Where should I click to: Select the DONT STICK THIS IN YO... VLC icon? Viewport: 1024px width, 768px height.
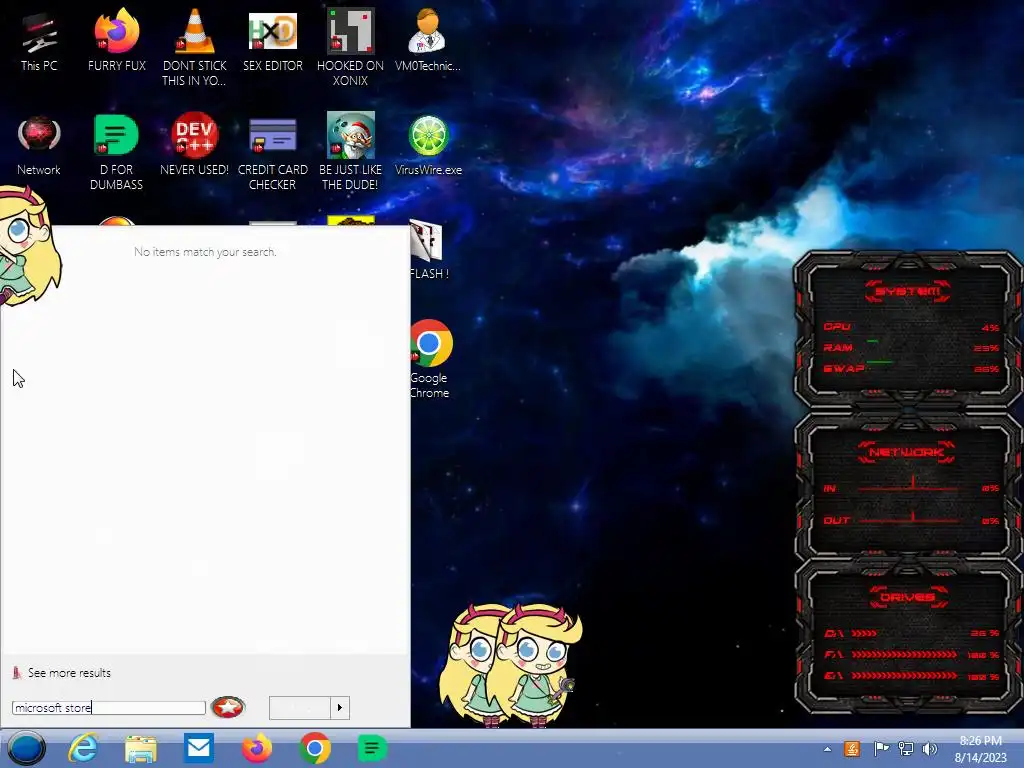tap(194, 48)
